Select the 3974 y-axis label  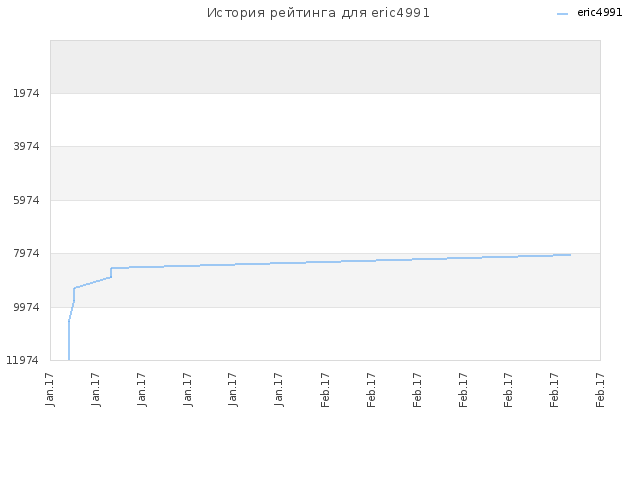coord(27,146)
